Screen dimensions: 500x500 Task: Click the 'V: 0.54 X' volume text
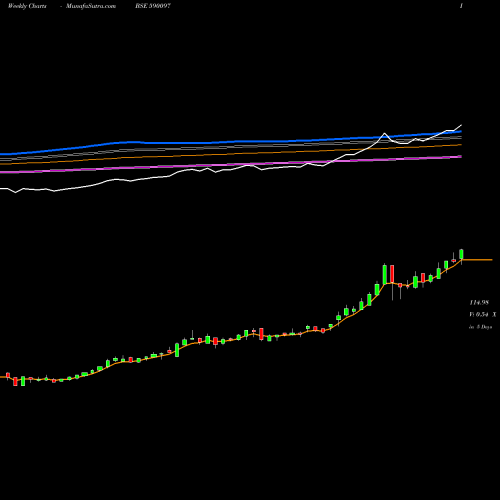click(x=483, y=314)
